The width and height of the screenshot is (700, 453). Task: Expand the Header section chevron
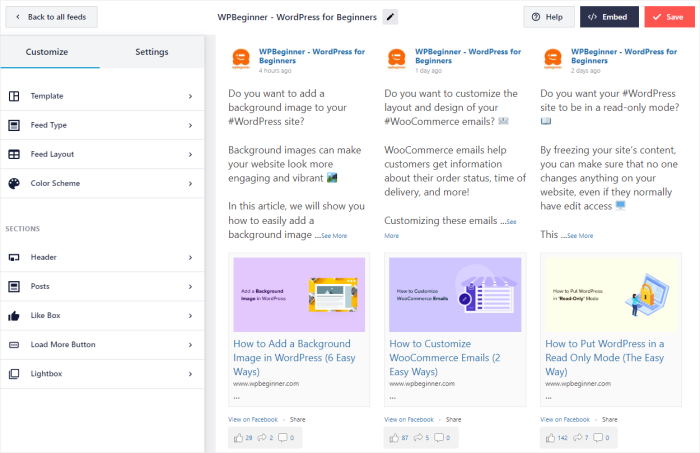coord(190,257)
